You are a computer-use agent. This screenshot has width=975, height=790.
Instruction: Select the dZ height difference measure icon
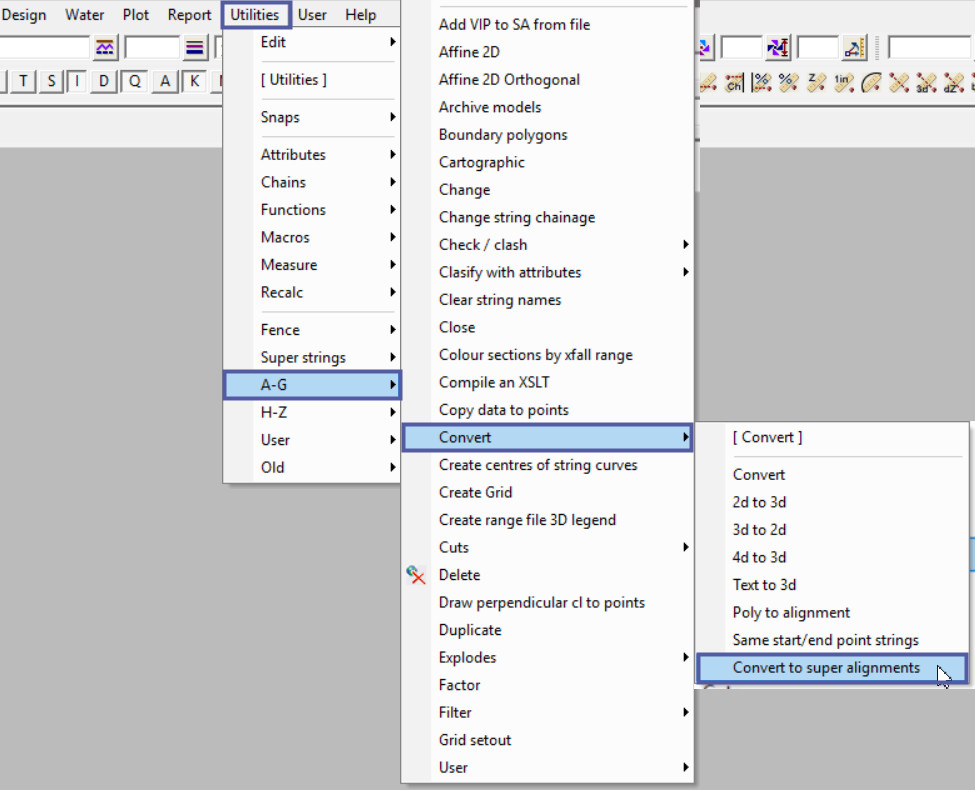(x=954, y=83)
